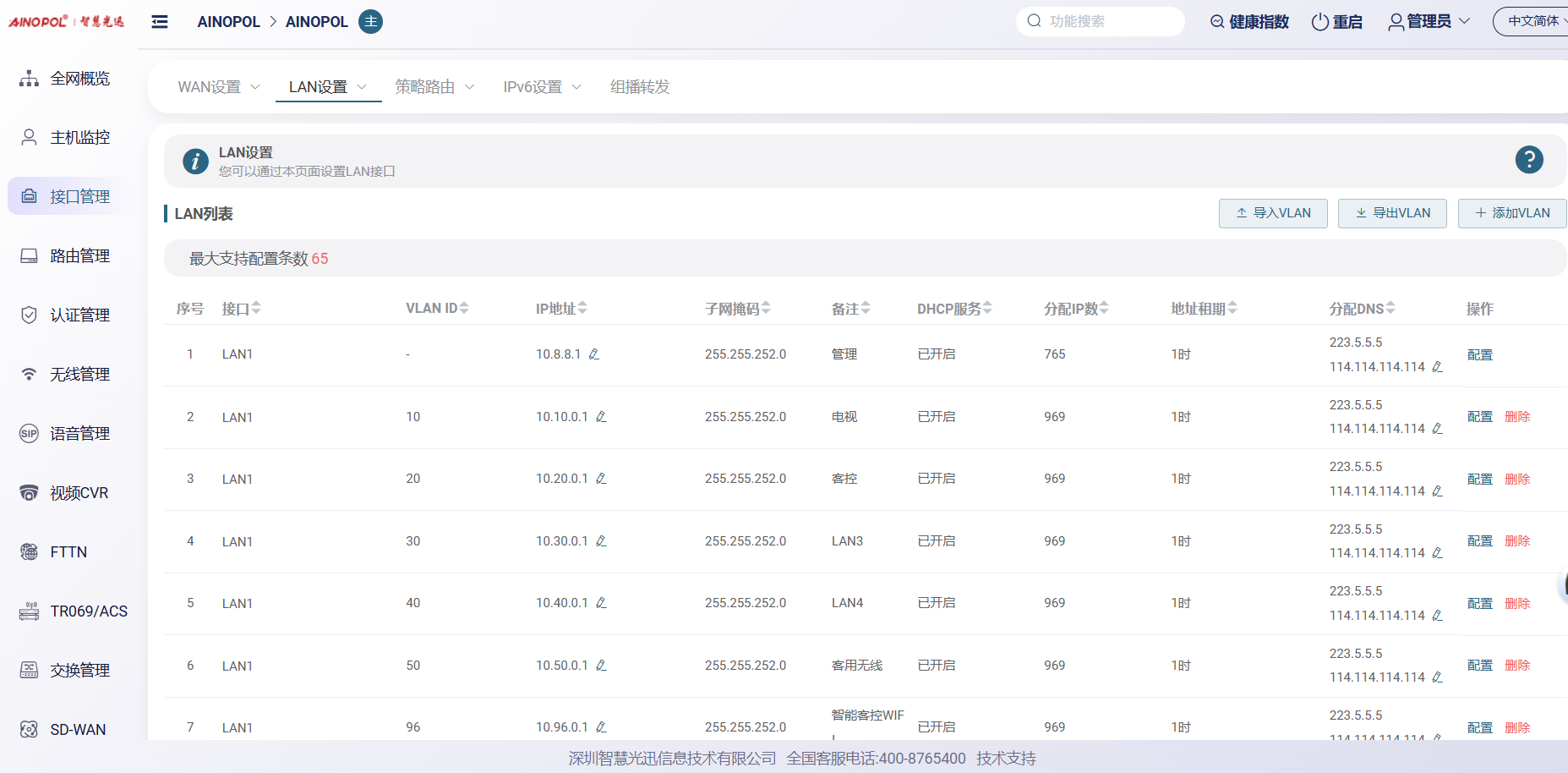Edit the 10.8.8.1 IP address pencil icon
This screenshot has height=773, width=1568.
[x=594, y=354]
